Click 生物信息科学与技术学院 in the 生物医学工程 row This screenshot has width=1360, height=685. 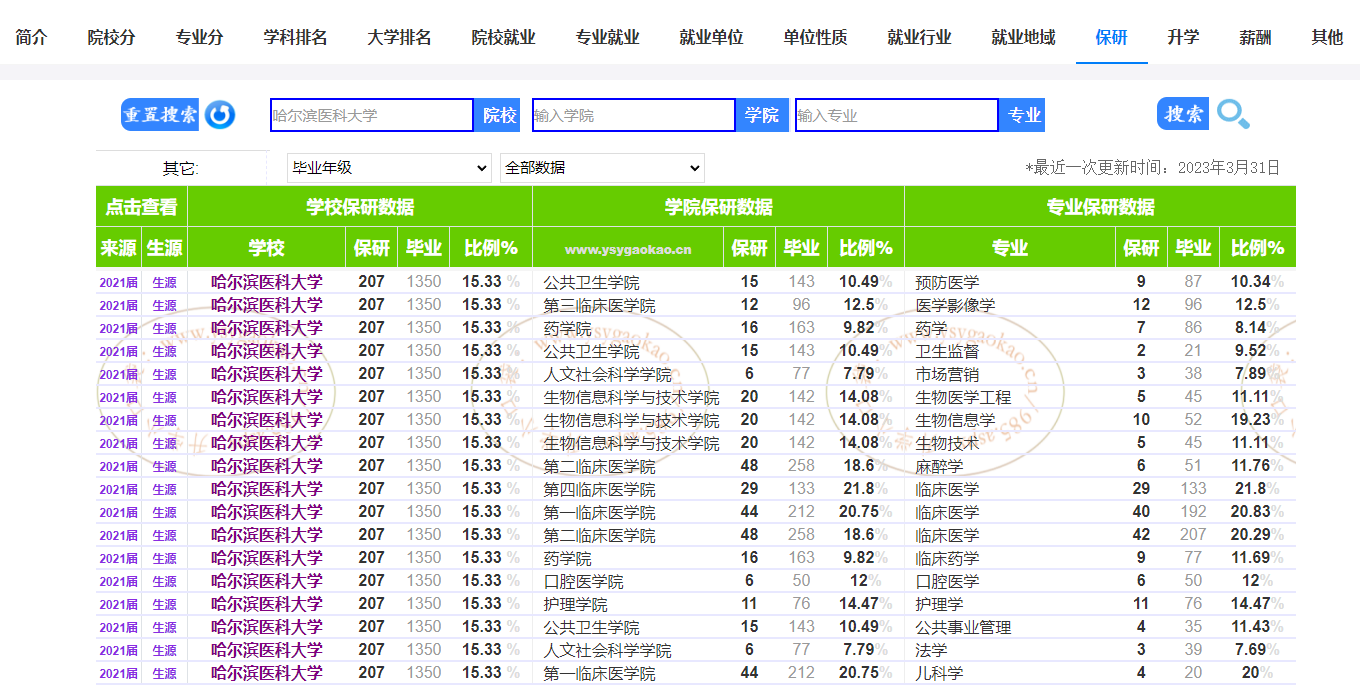click(632, 398)
